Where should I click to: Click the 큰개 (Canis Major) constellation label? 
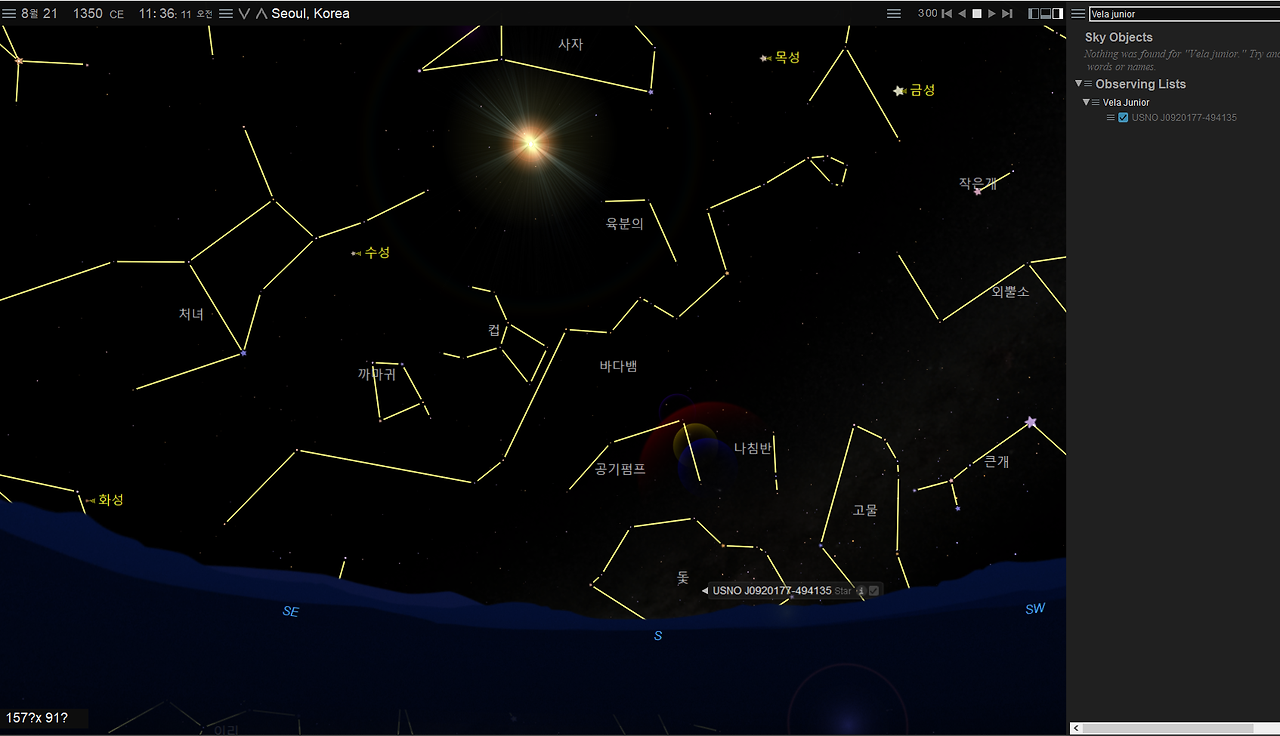[x=997, y=461]
